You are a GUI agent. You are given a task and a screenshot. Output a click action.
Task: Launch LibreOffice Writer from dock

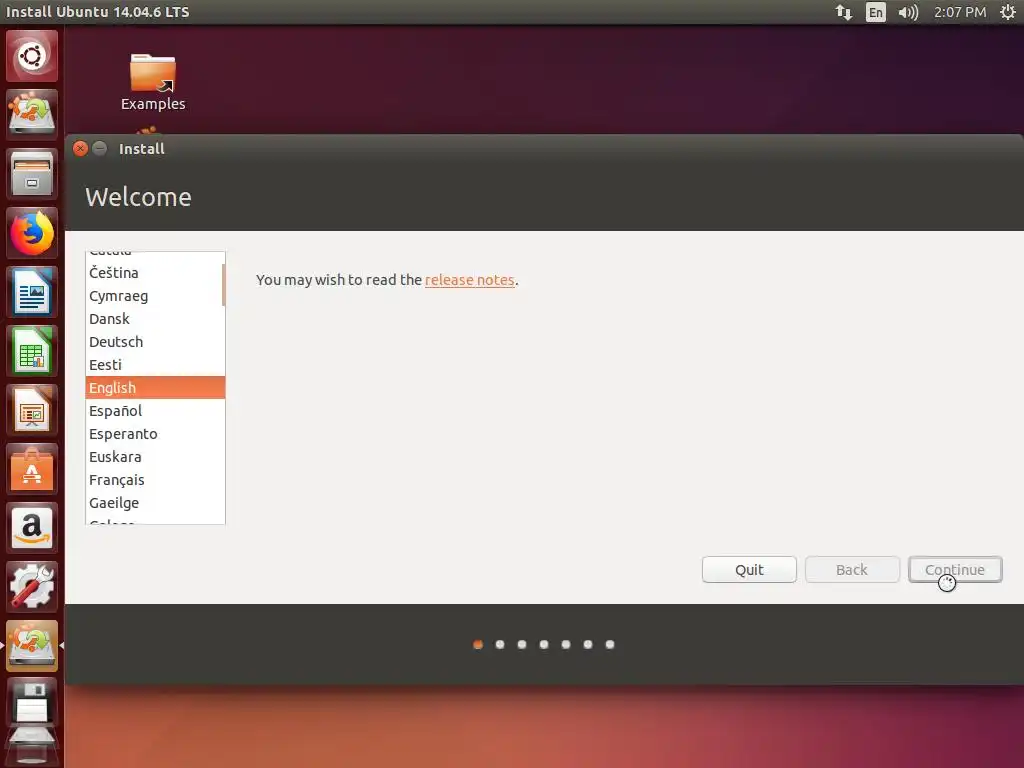(32, 292)
